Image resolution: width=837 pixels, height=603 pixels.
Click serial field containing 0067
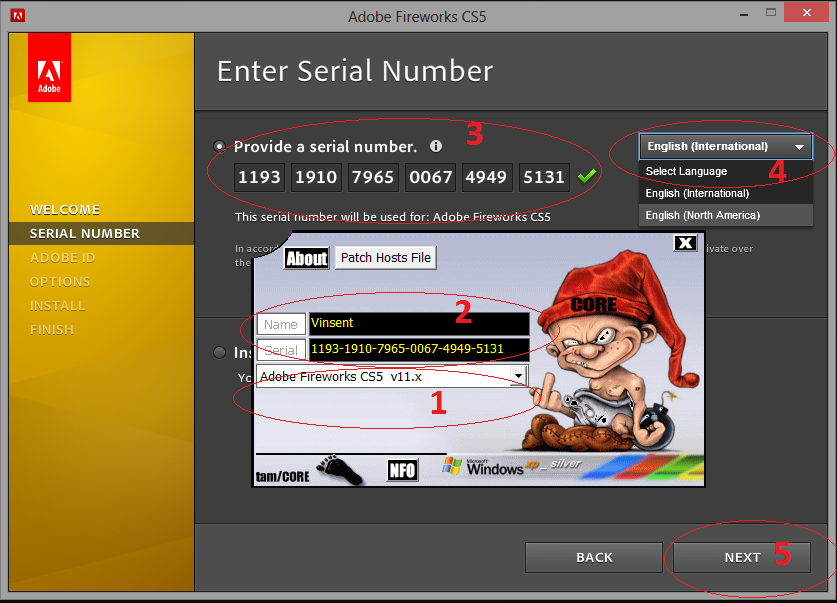430,177
